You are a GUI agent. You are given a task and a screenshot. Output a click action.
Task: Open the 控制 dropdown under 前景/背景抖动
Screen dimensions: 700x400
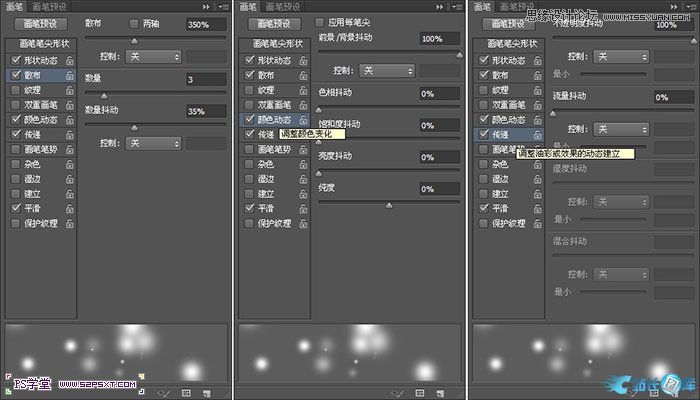(x=387, y=71)
